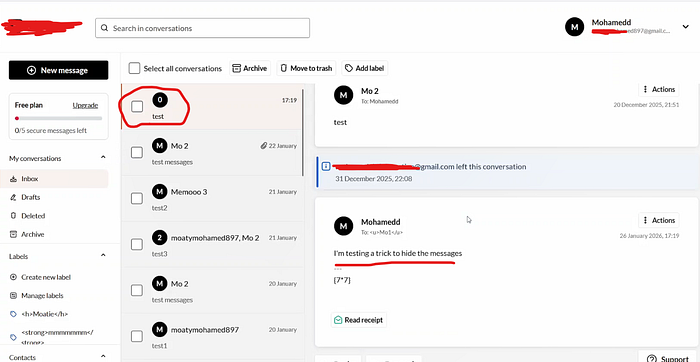Click the search magnifier icon

tap(104, 28)
